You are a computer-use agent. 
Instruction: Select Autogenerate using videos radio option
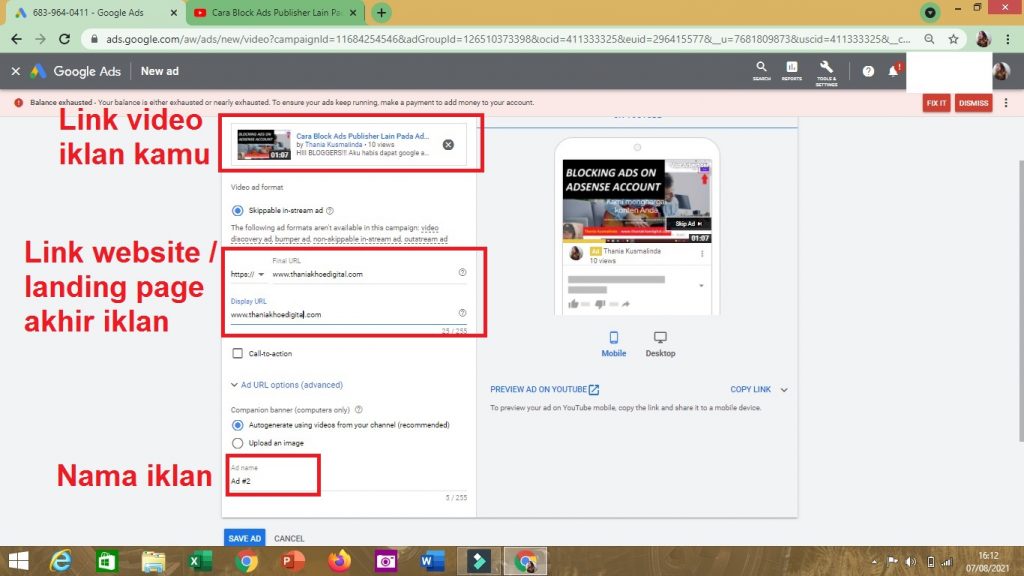[237, 425]
